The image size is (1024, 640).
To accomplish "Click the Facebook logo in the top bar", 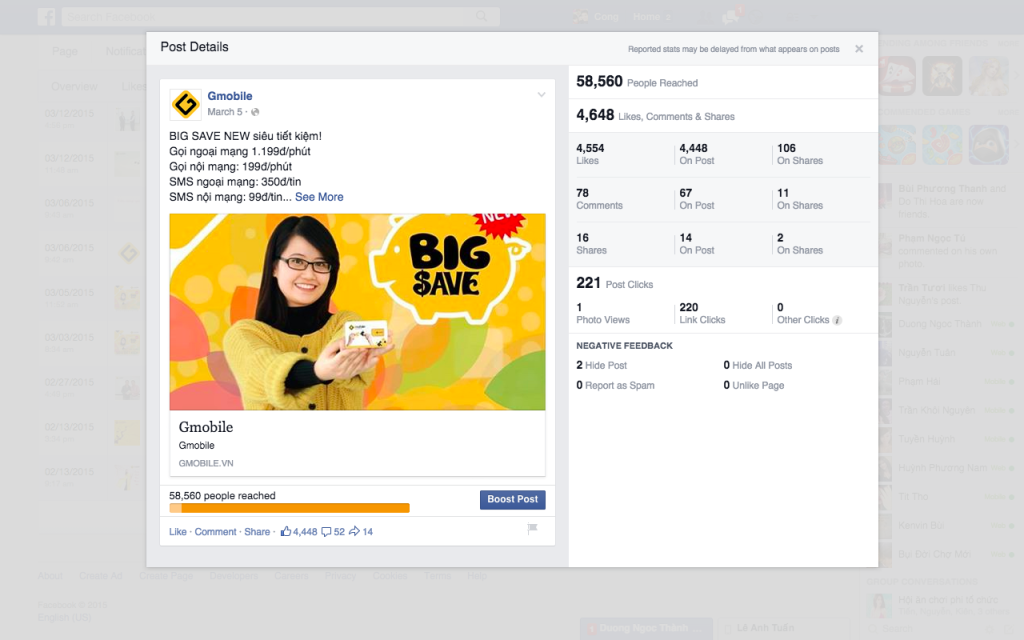I will coord(46,16).
